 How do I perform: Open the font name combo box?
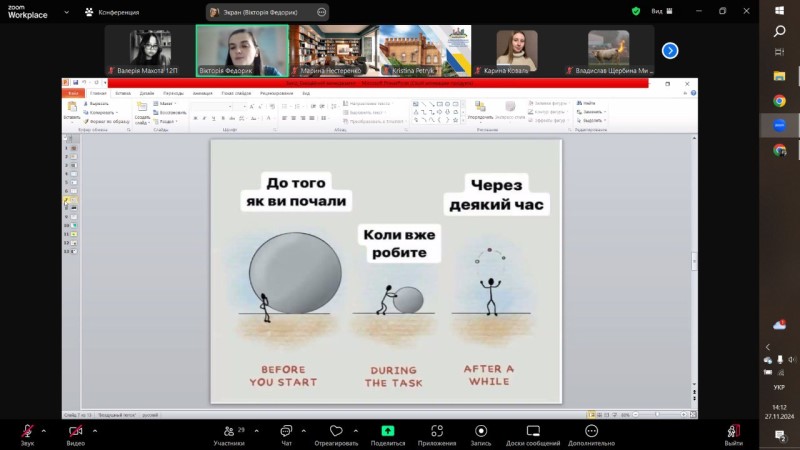pos(211,106)
